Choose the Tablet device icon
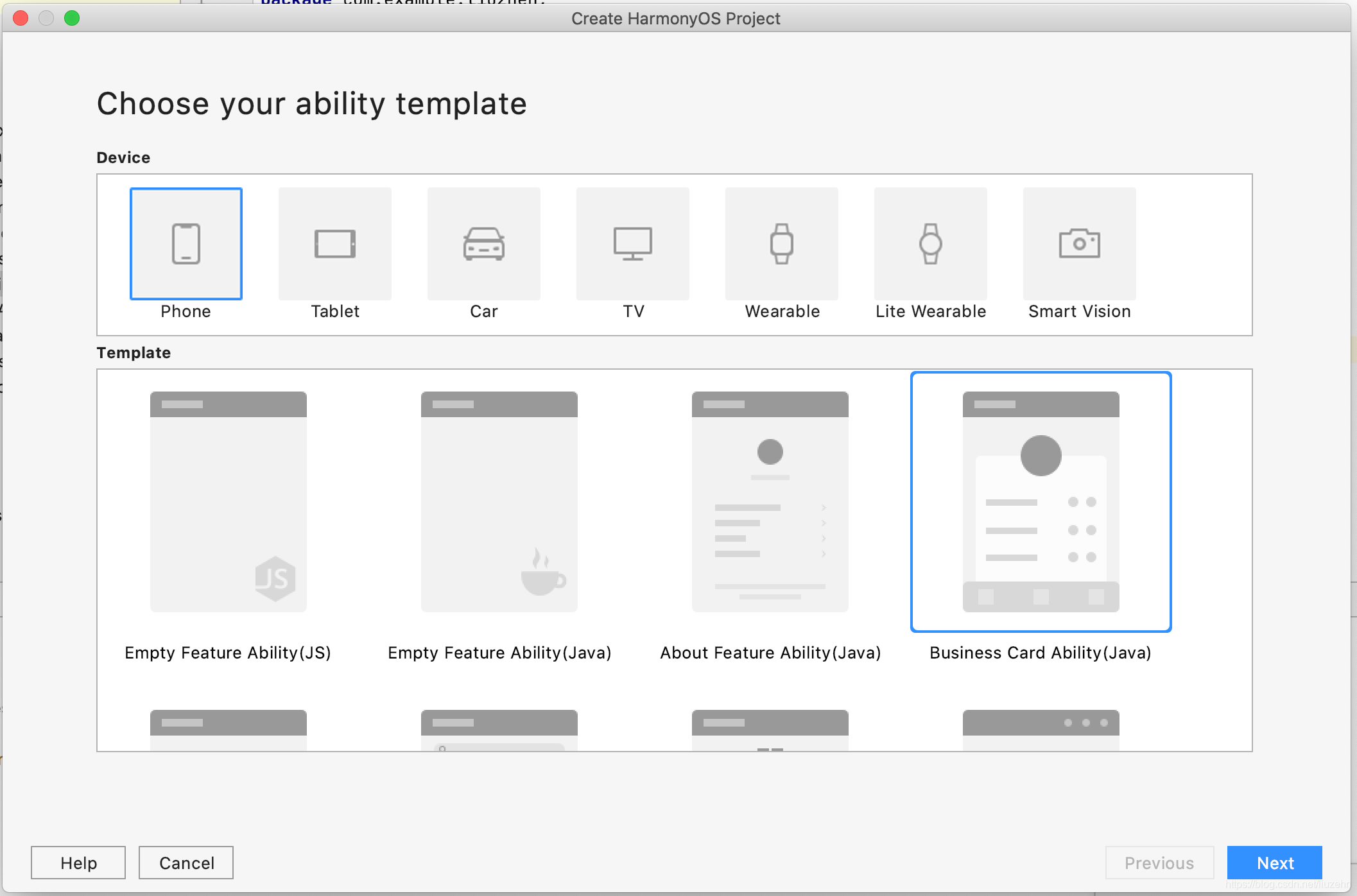 tap(335, 244)
